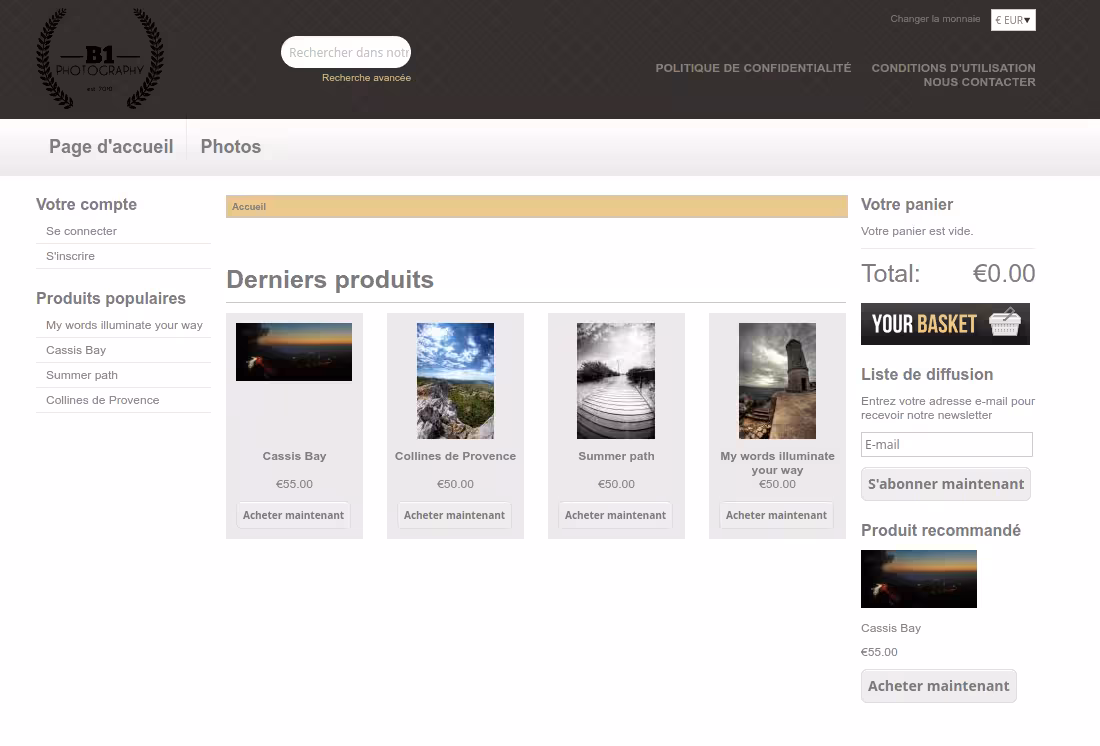Click the Se connecter sidebar link
The height and width of the screenshot is (746, 1100).
tap(81, 231)
